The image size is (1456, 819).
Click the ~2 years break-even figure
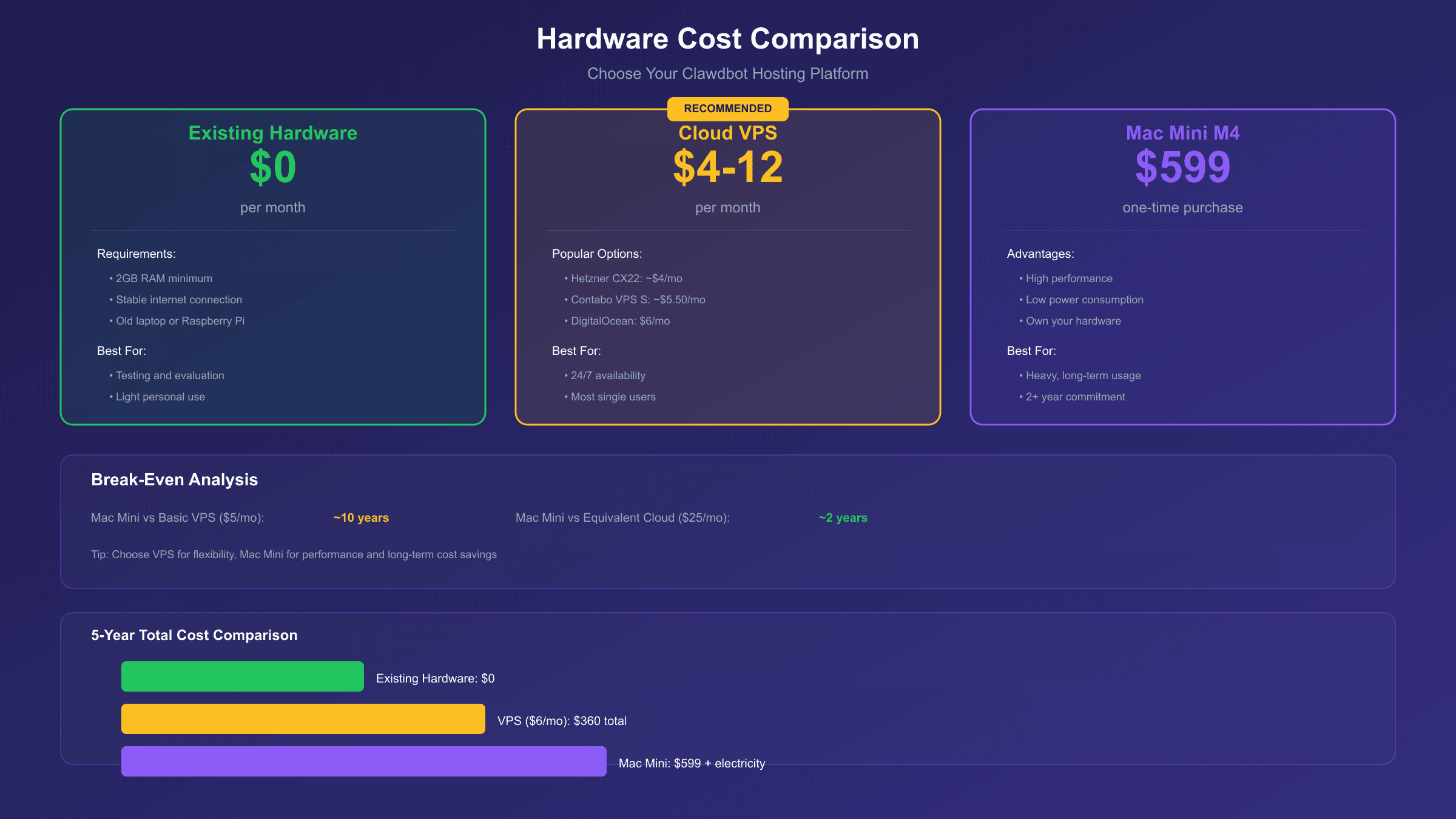tap(842, 517)
